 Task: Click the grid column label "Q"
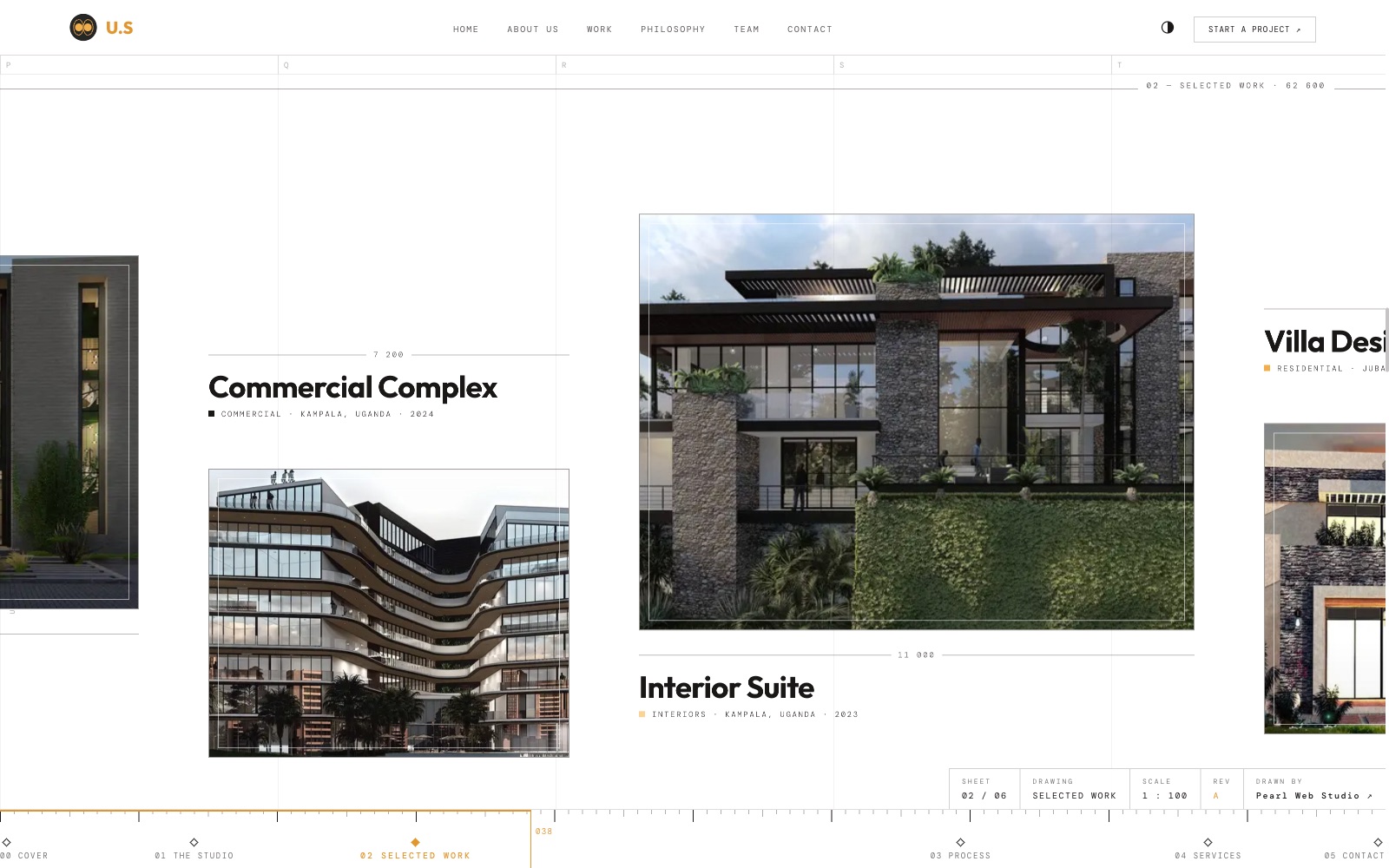(286, 65)
